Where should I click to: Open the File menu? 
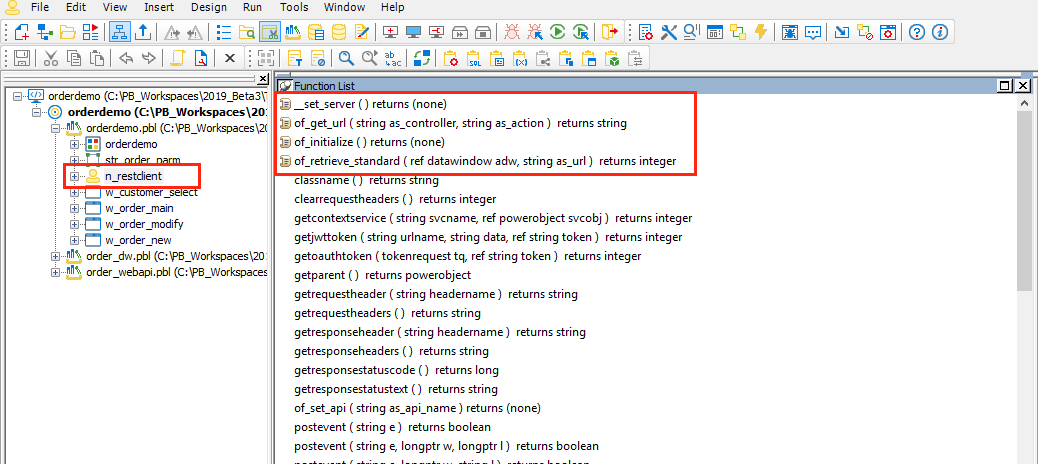pyautogui.click(x=40, y=7)
